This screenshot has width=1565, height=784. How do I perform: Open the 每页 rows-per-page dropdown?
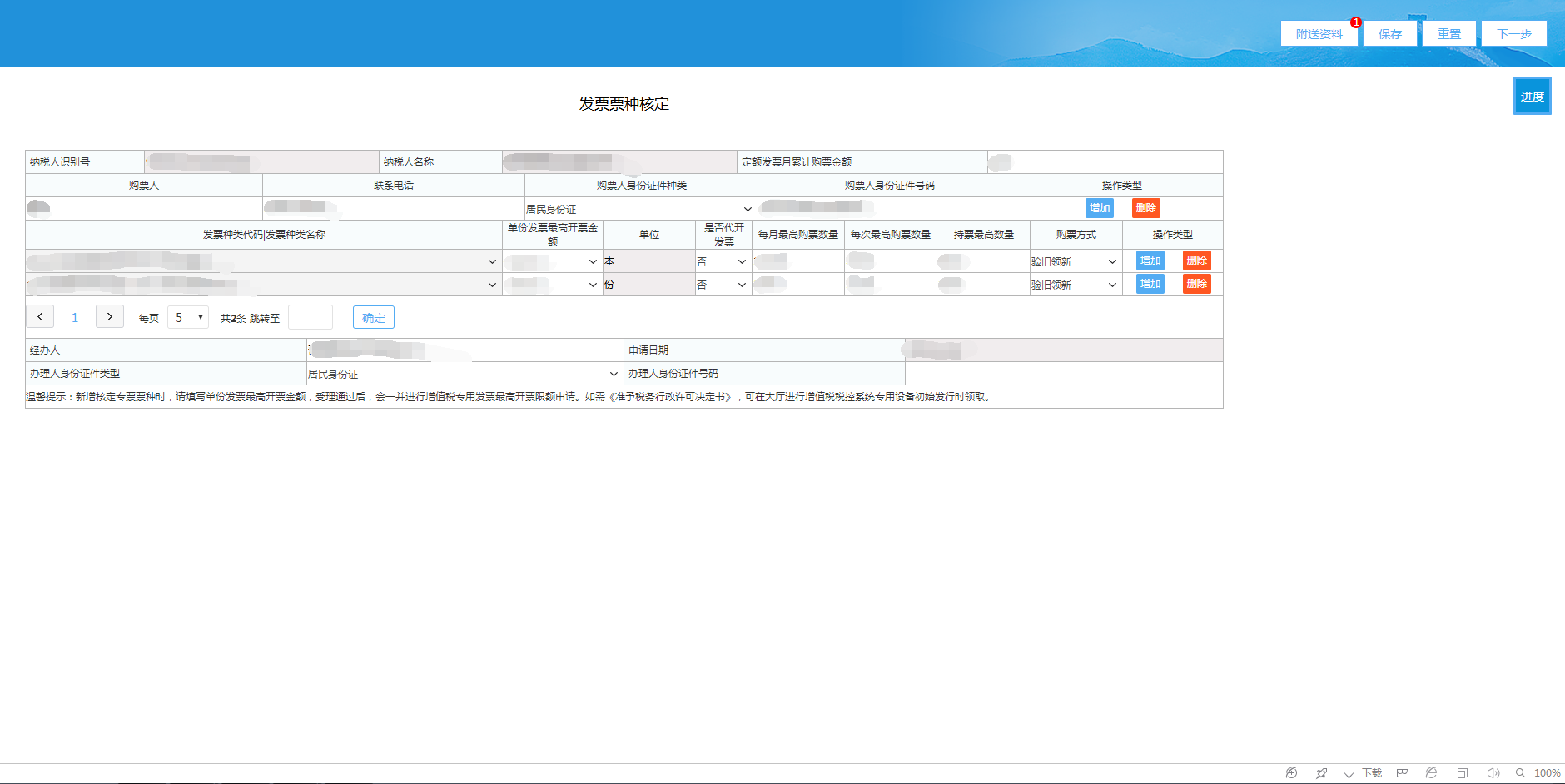point(188,317)
